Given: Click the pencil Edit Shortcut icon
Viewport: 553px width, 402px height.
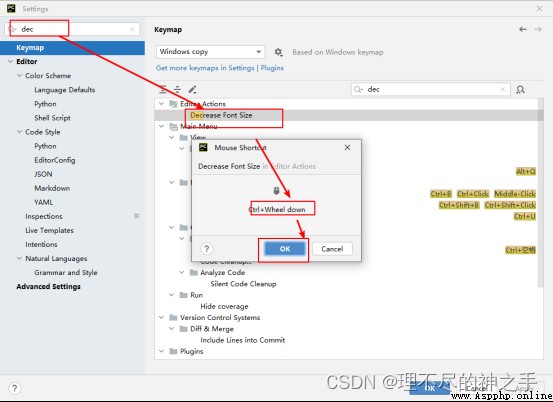Looking at the screenshot, I should (192, 90).
